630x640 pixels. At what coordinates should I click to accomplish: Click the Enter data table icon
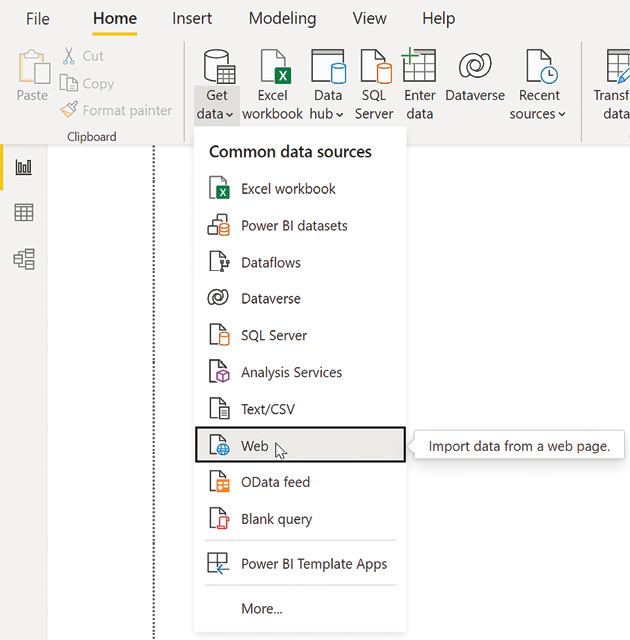point(419,65)
